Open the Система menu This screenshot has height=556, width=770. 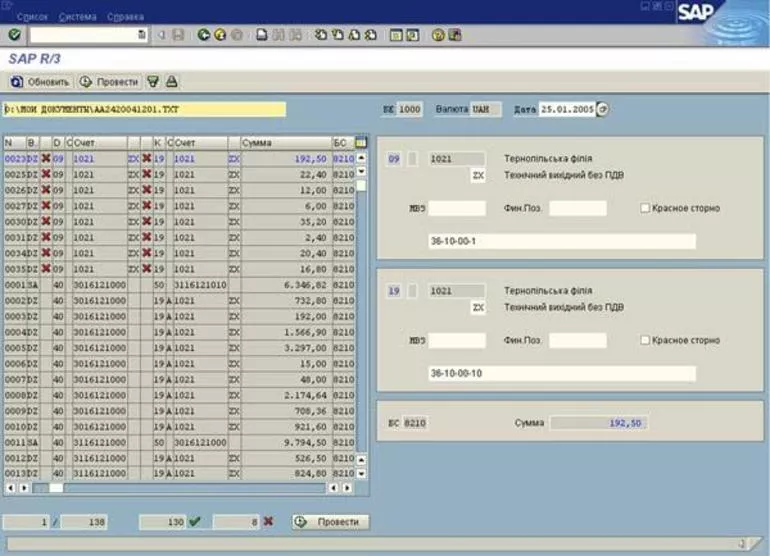click(78, 17)
